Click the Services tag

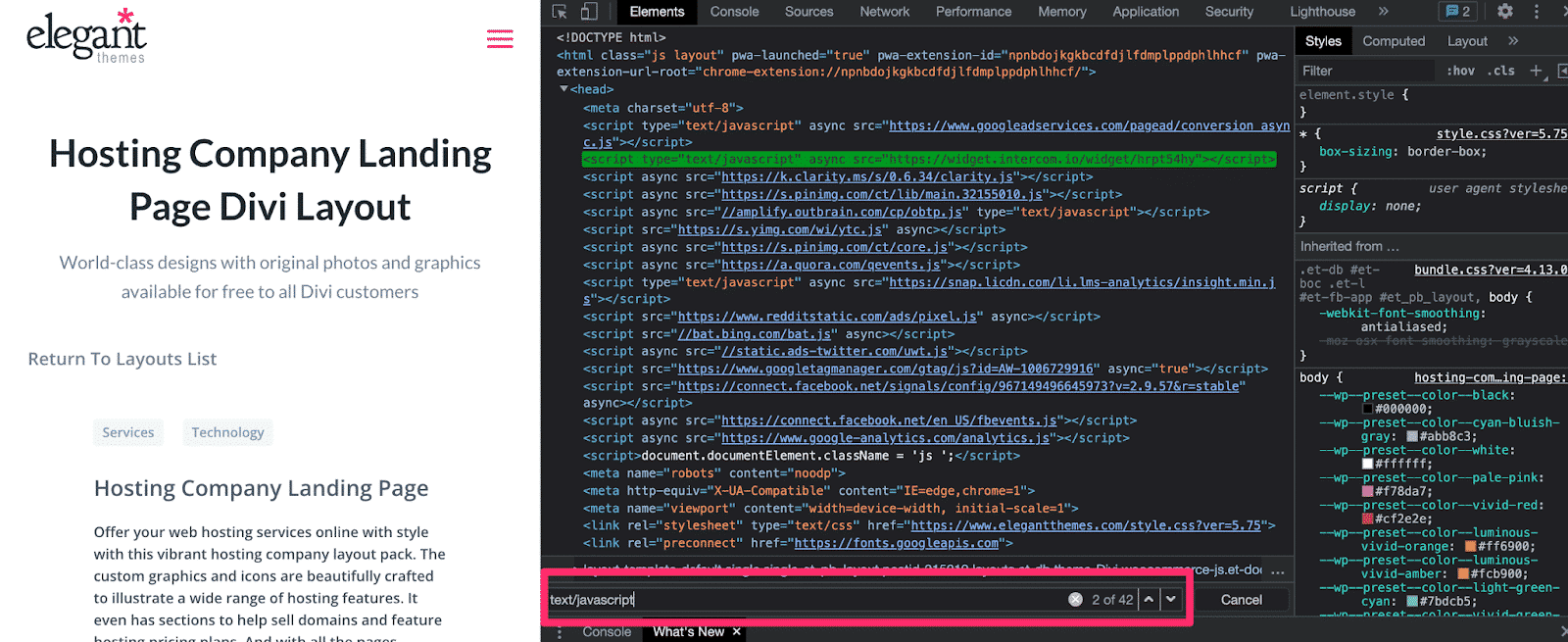(128, 432)
